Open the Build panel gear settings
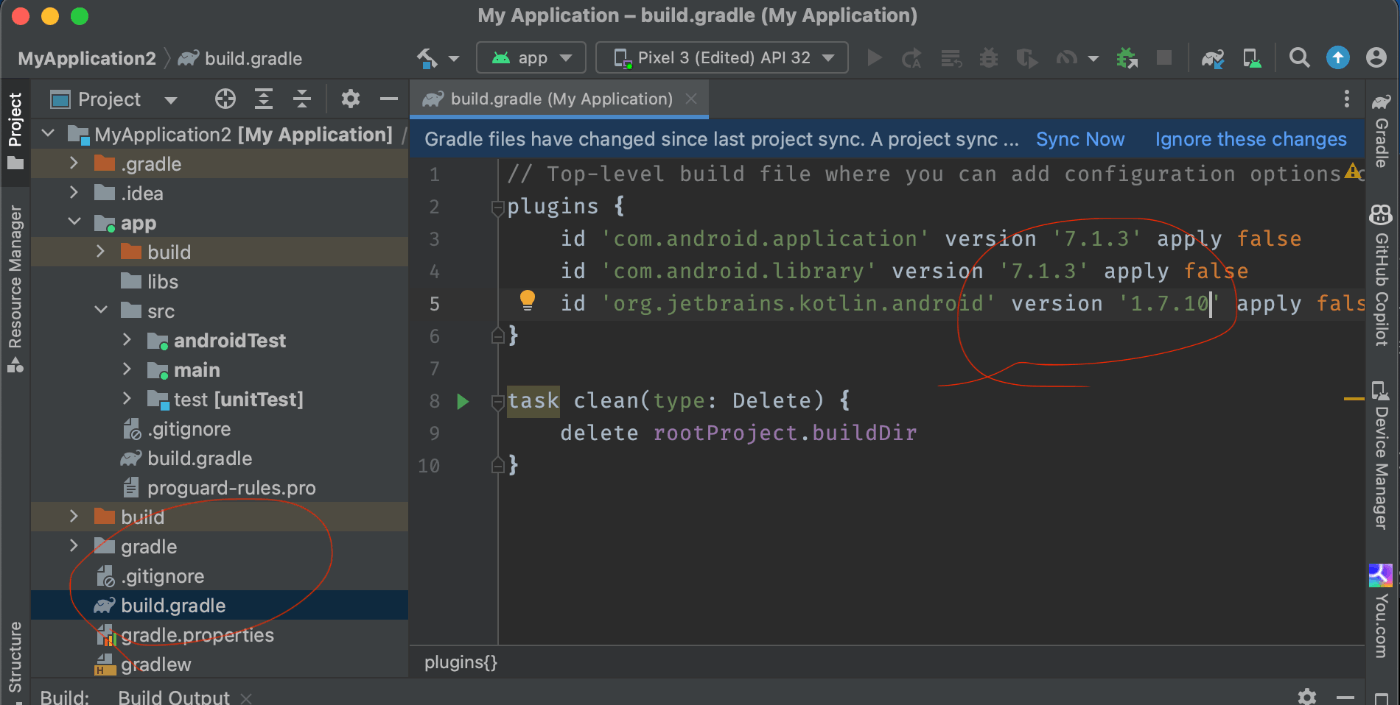1400x705 pixels. coord(1307,697)
